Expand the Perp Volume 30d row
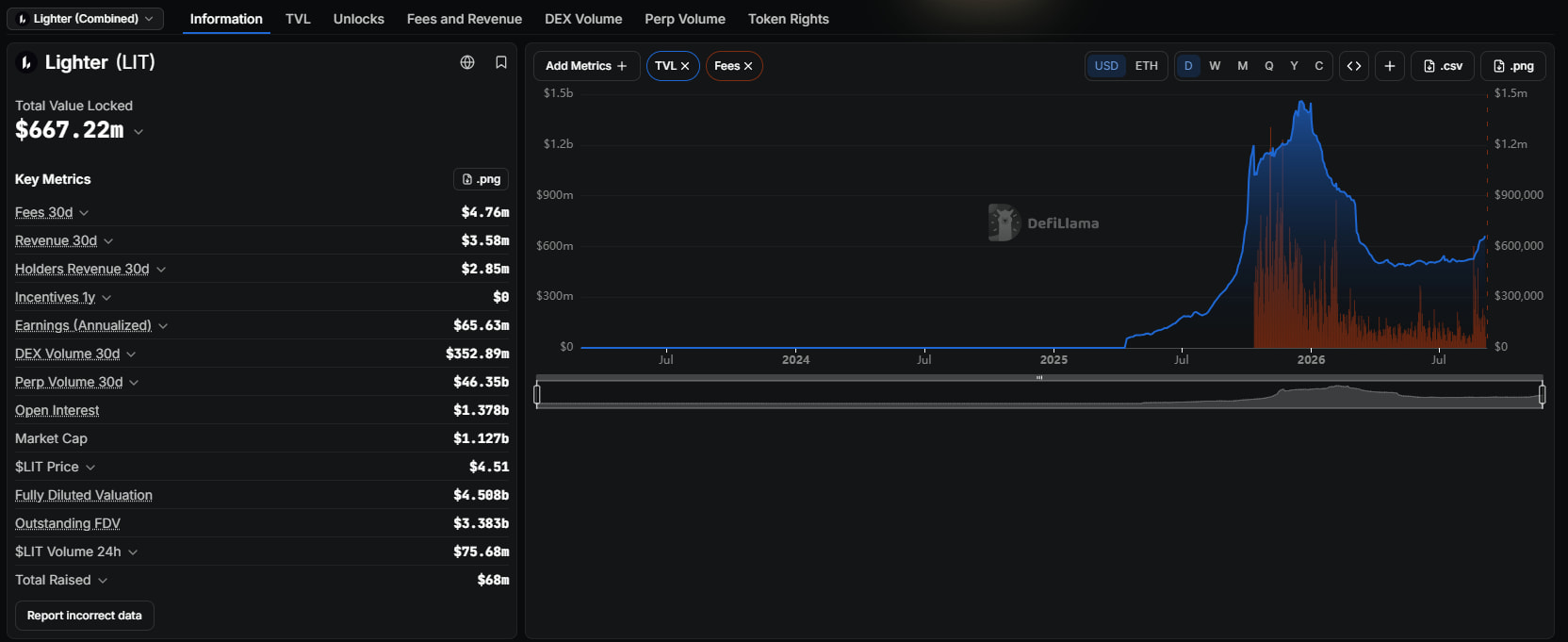This screenshot has width=1568, height=642. [134, 383]
